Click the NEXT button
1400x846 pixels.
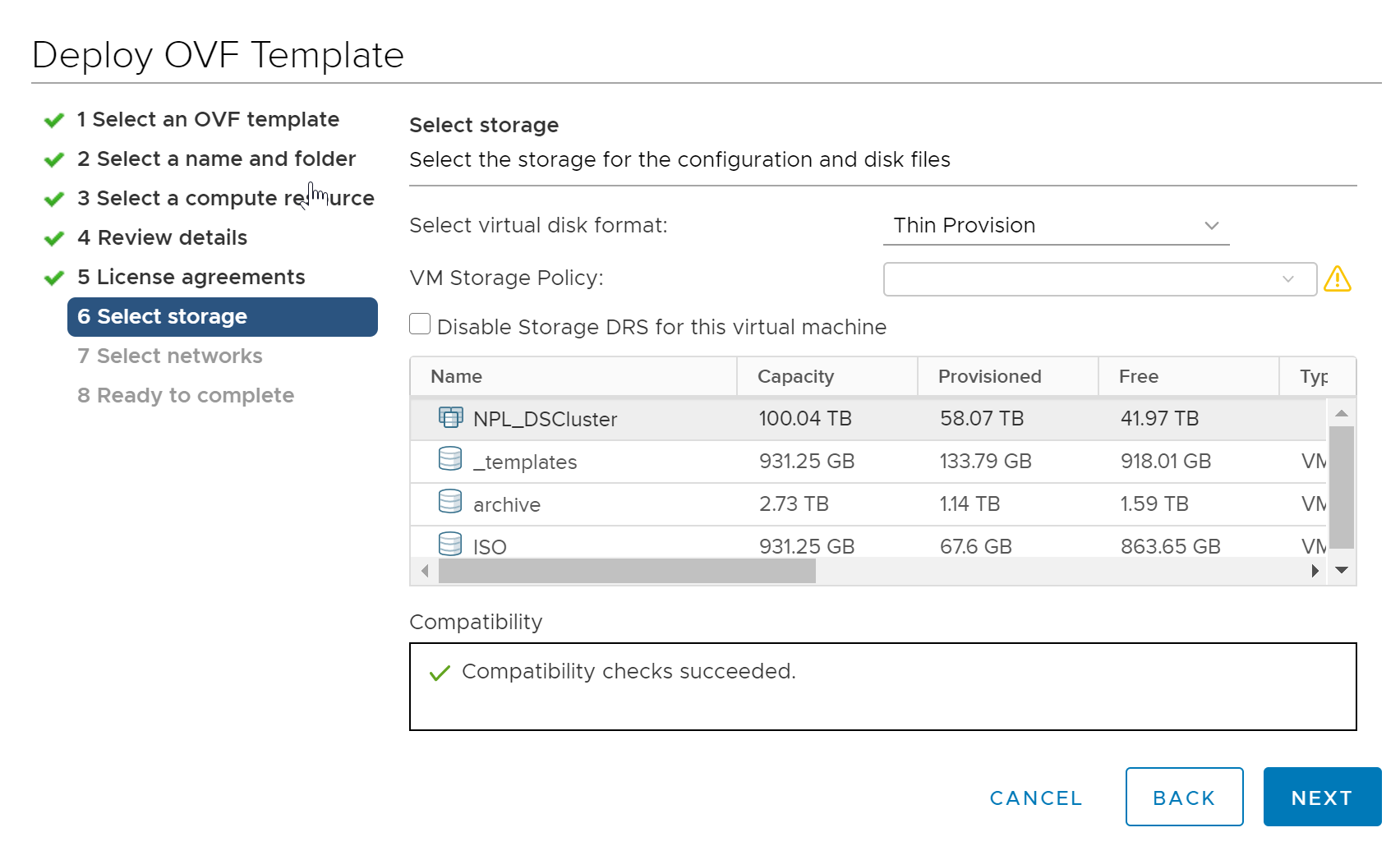click(x=1321, y=797)
